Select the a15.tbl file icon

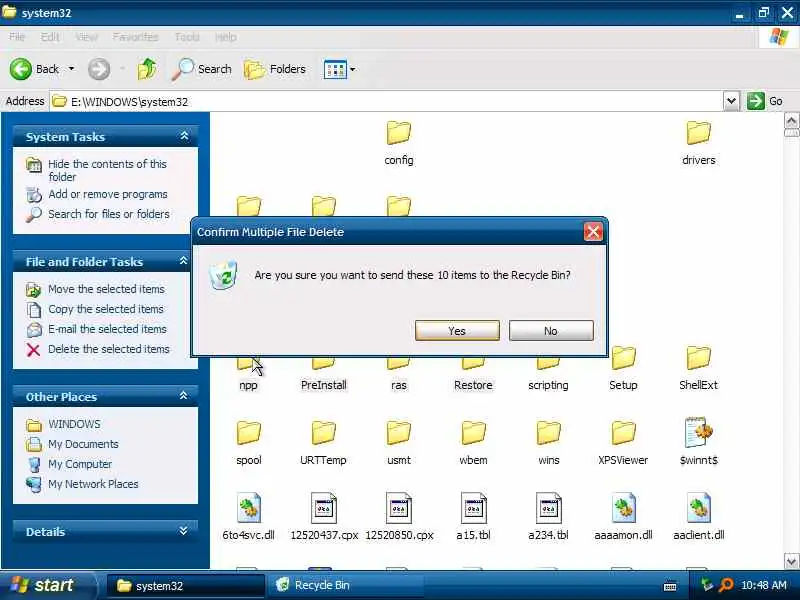(474, 508)
